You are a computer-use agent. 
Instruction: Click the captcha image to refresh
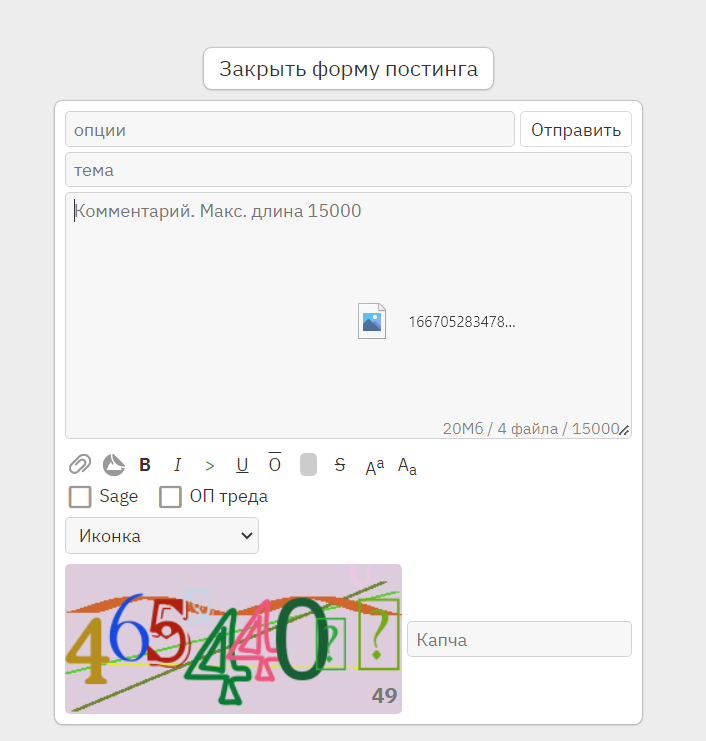[x=233, y=638]
